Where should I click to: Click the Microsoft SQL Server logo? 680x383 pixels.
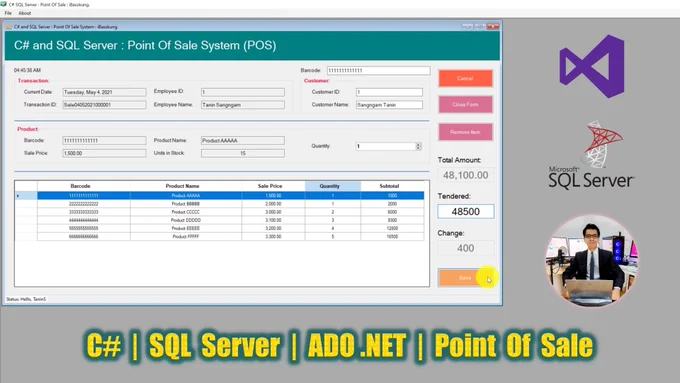pos(592,155)
